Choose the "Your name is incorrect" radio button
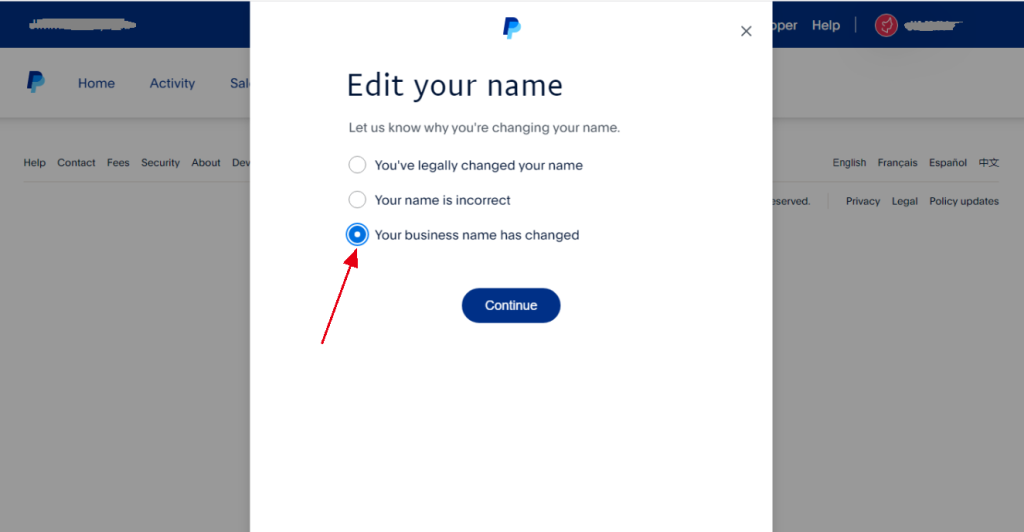The height and width of the screenshot is (532, 1024). click(x=357, y=200)
